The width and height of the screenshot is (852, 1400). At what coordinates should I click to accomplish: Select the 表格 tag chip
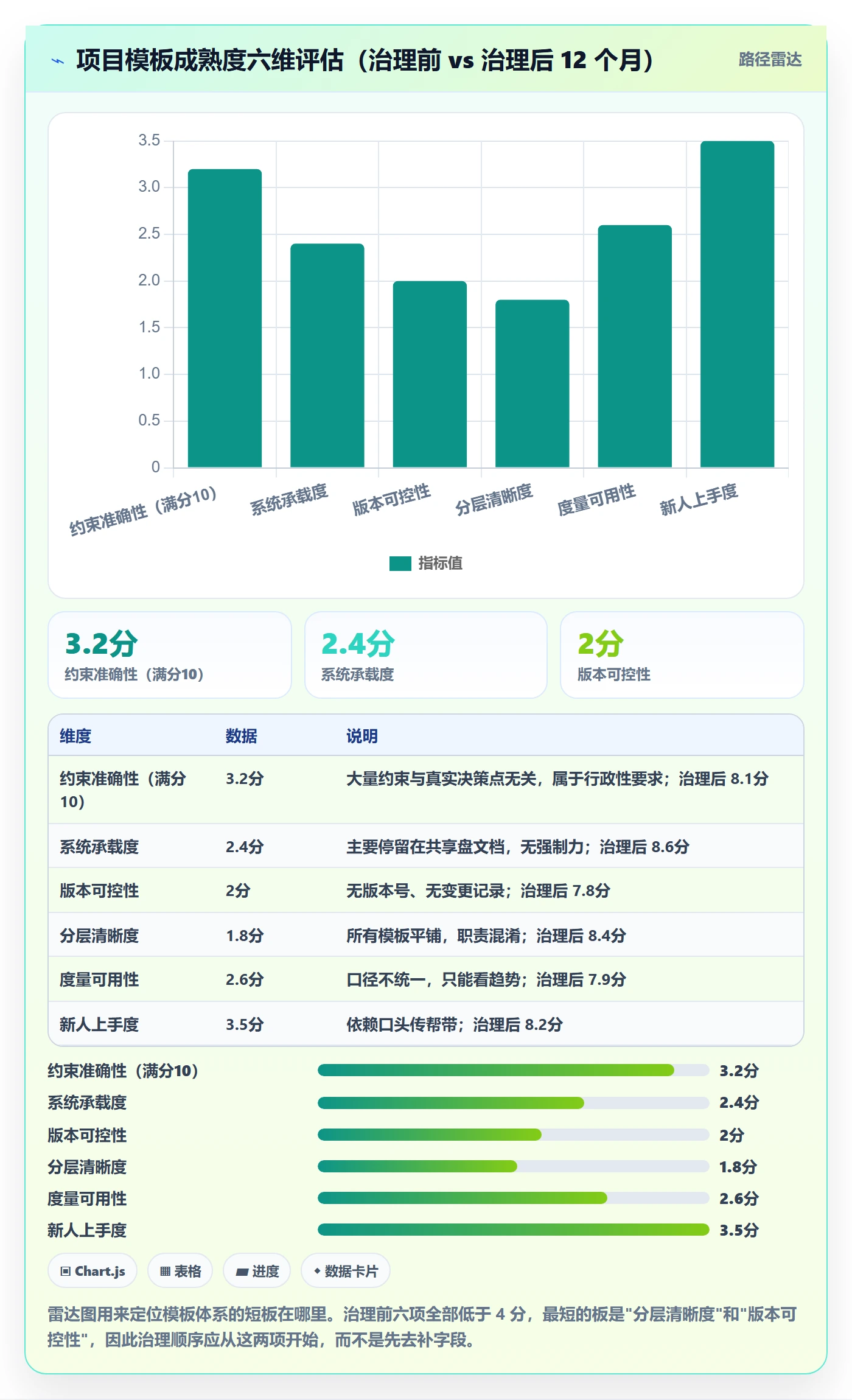click(x=180, y=1271)
